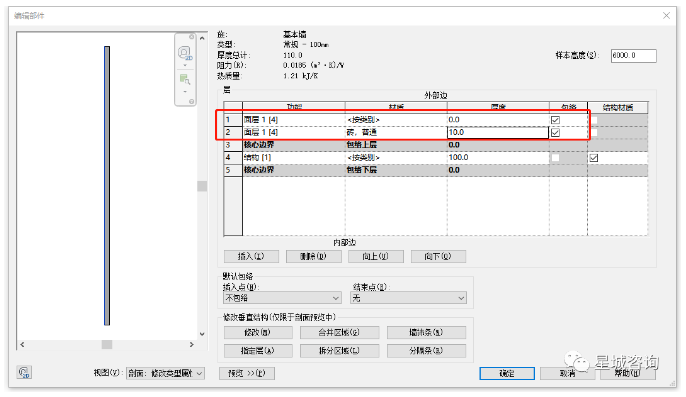Click the <按类别> material cell in row 4
The height and width of the screenshot is (397, 686).
tap(396, 158)
